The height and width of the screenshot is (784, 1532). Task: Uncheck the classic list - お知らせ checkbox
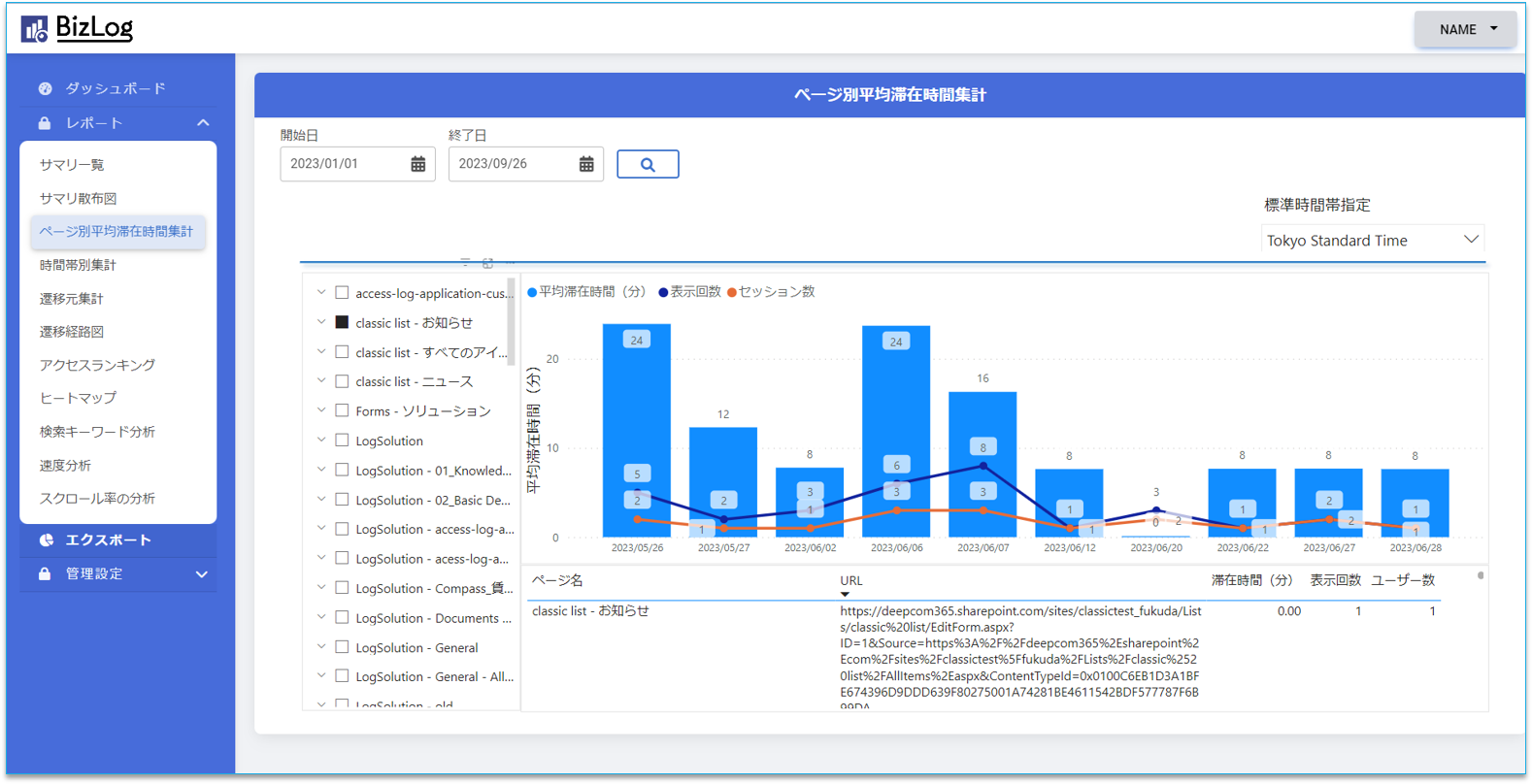click(342, 322)
